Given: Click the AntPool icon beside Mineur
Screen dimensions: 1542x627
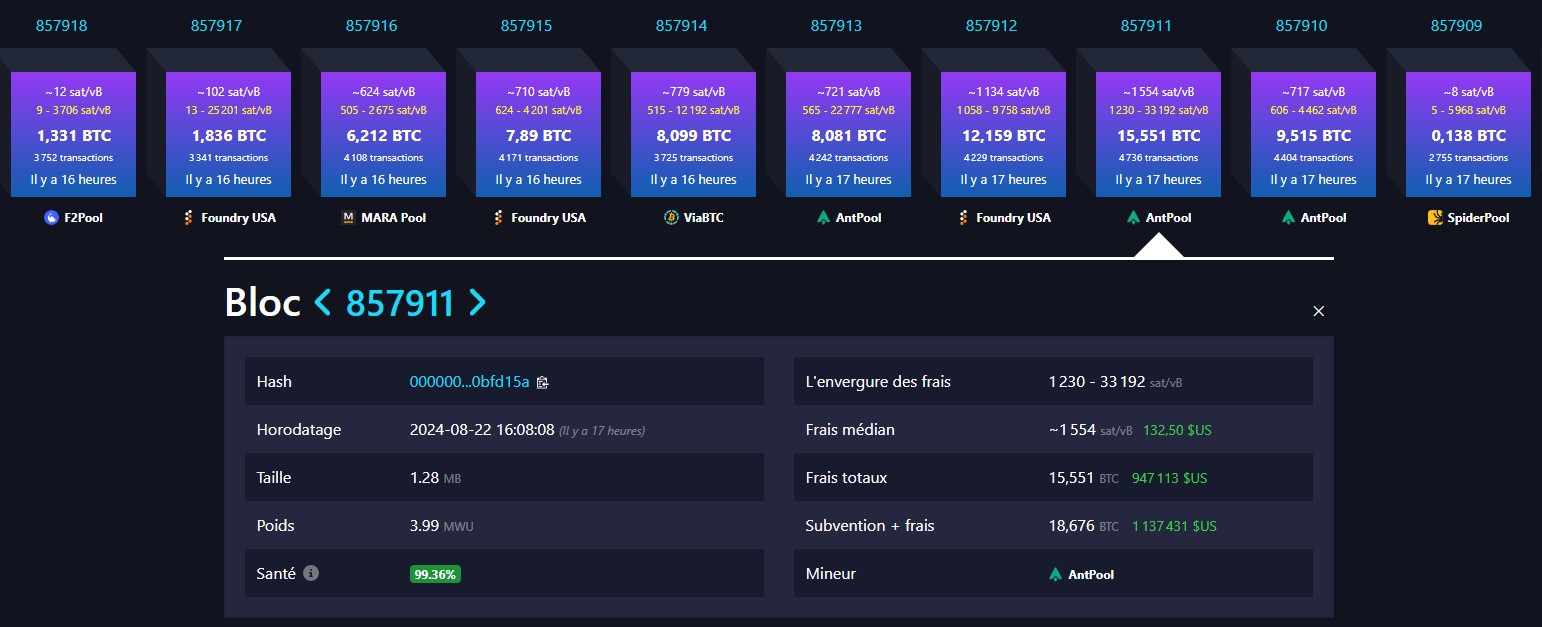Looking at the screenshot, I should pyautogui.click(x=1056, y=573).
